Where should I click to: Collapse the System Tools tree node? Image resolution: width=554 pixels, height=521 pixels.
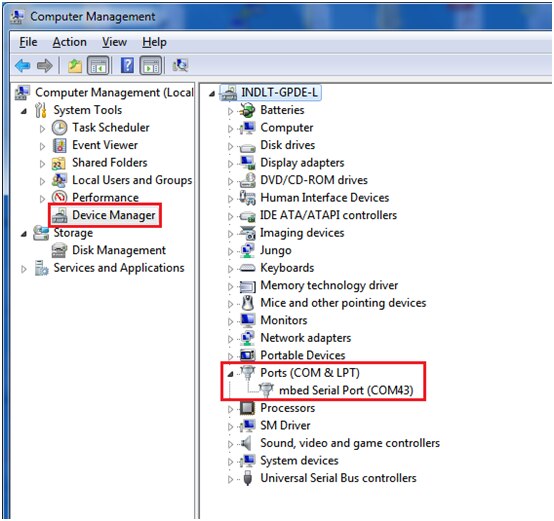coord(24,111)
